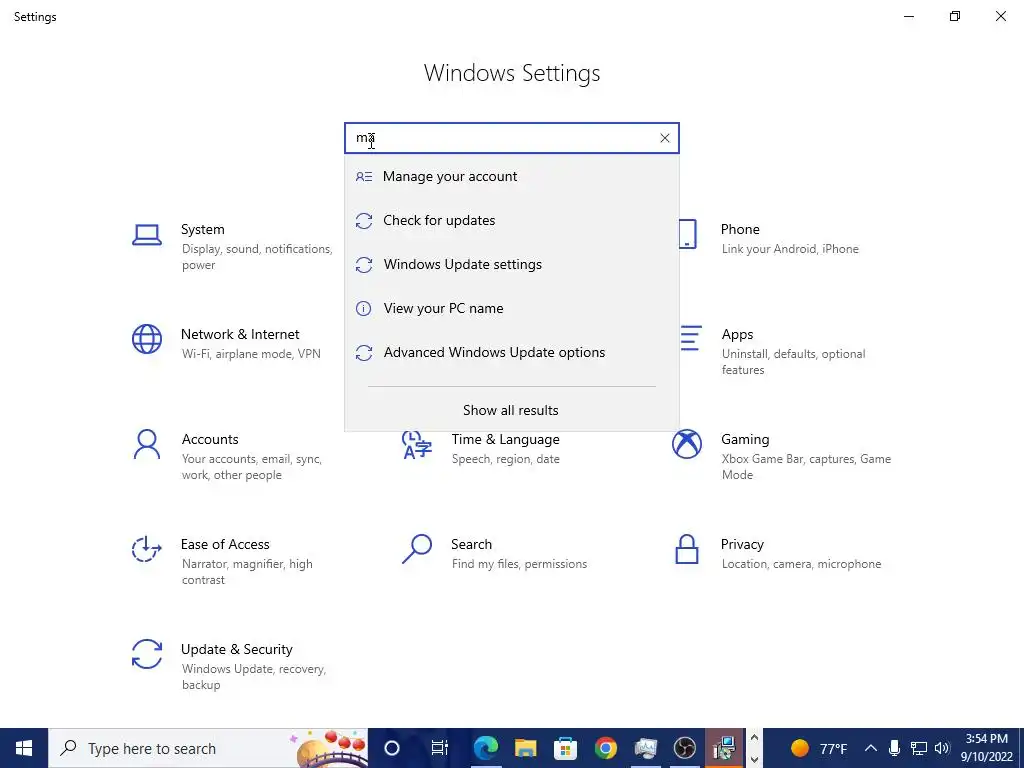Open the Privacy settings title
Image resolution: width=1024 pixels, height=768 pixels.
742,544
